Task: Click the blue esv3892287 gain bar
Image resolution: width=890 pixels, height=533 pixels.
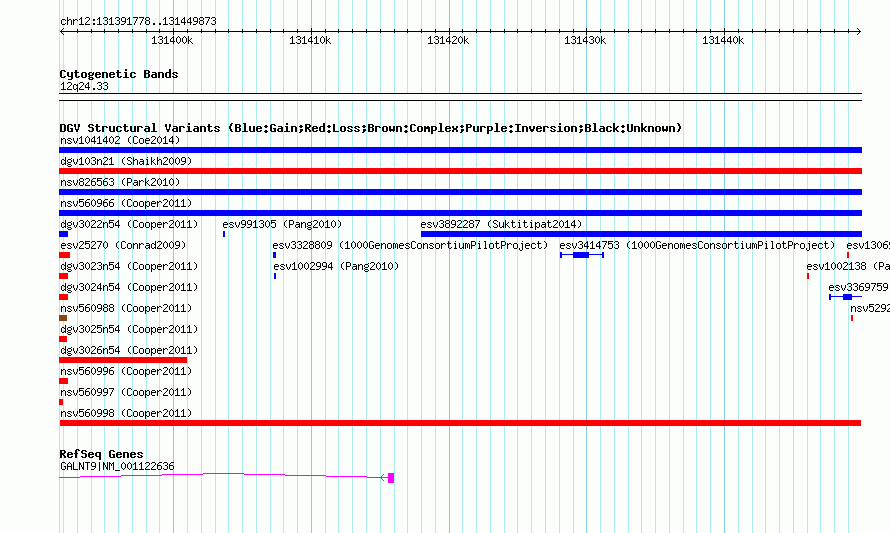Action: (641, 234)
